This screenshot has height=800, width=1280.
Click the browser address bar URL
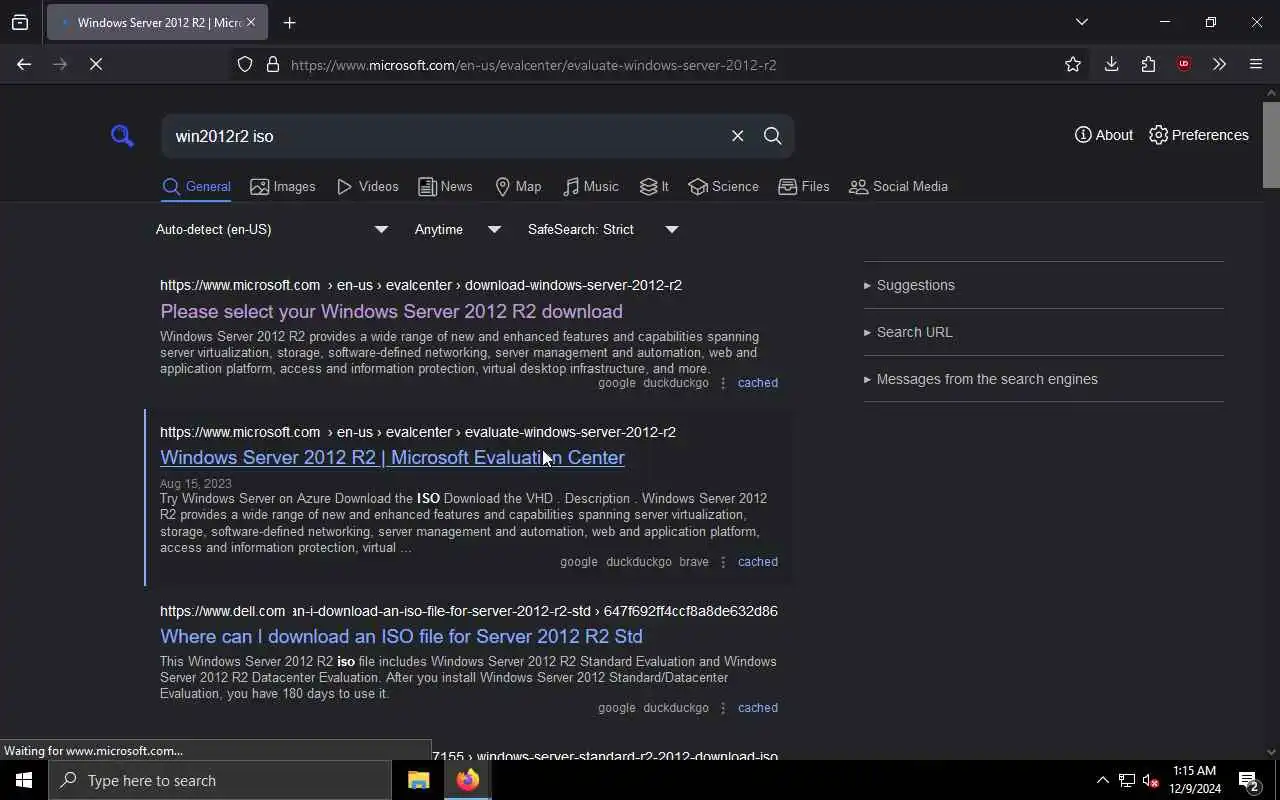533,65
